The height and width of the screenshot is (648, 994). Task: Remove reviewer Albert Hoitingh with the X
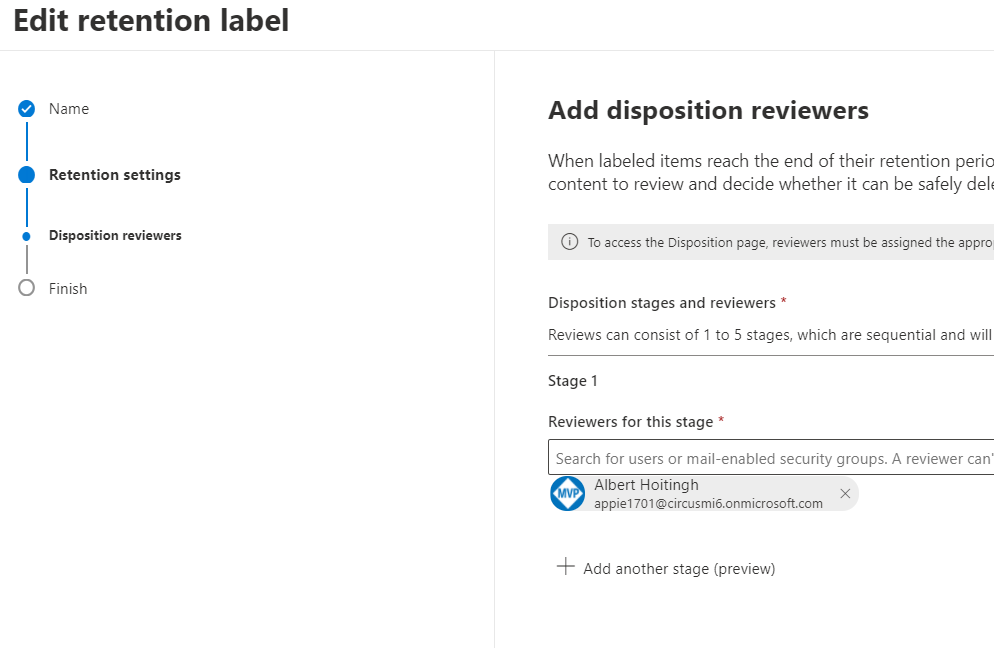(845, 494)
